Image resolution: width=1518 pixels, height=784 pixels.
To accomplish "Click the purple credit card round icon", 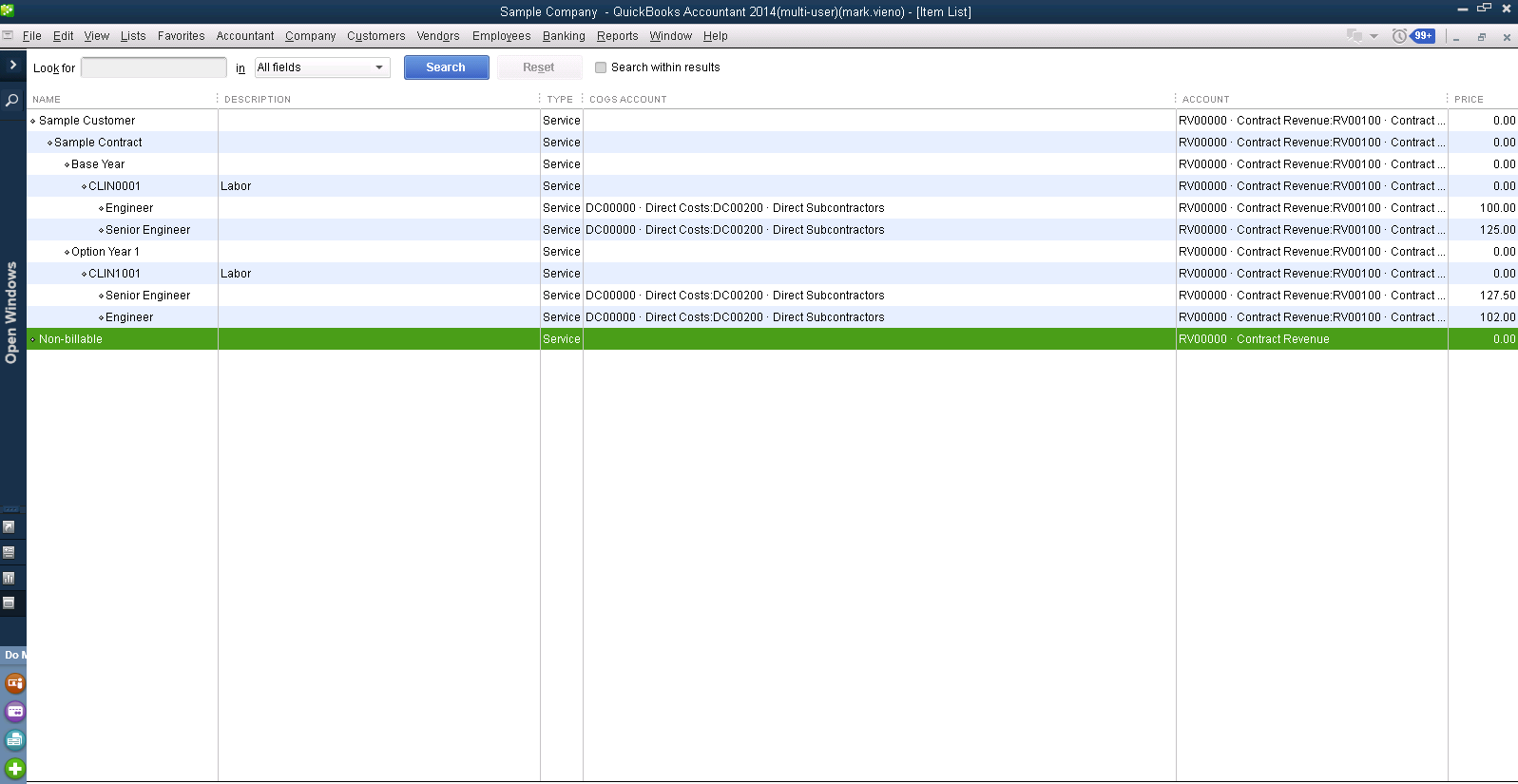I will 15,712.
